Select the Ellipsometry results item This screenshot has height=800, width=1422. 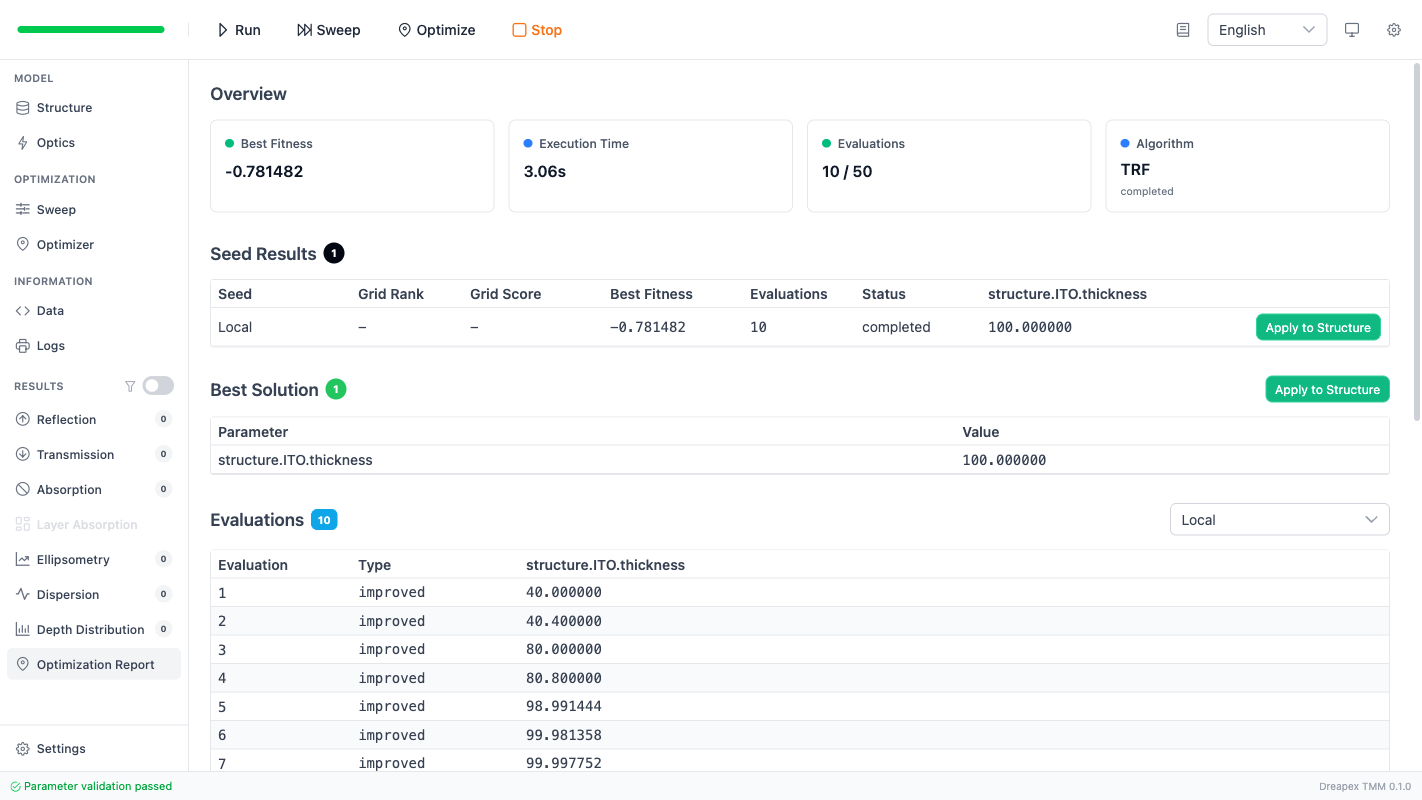[x=73, y=560]
